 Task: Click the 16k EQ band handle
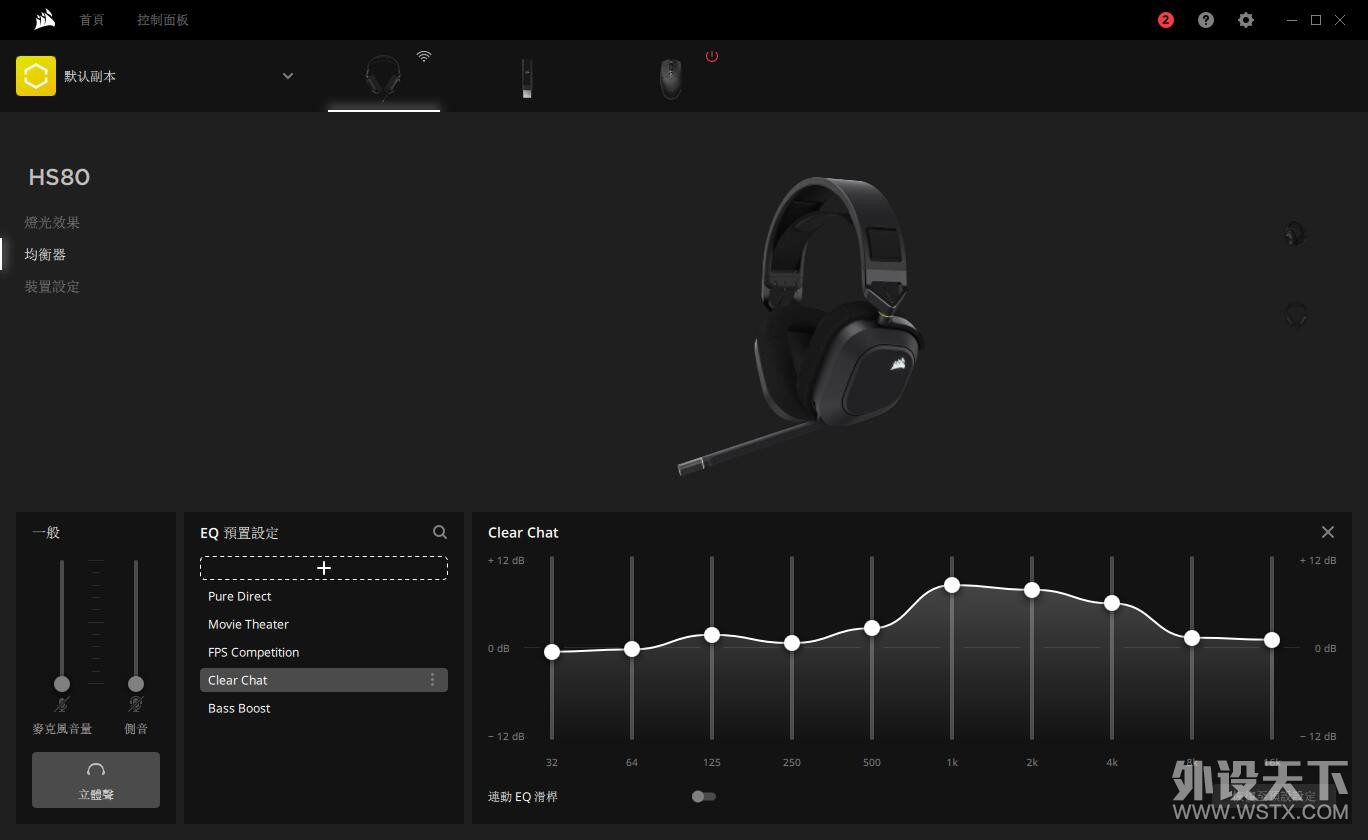(1272, 640)
